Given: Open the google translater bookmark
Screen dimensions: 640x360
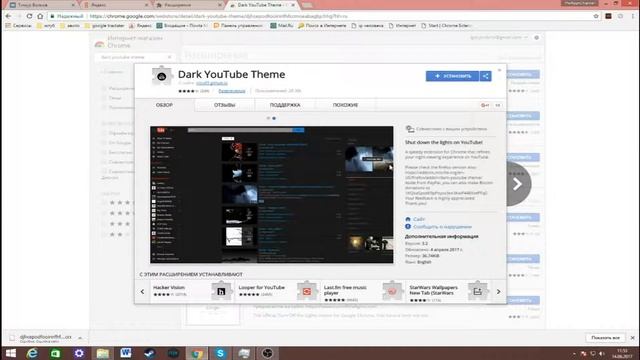Looking at the screenshot, I should tap(104, 25).
